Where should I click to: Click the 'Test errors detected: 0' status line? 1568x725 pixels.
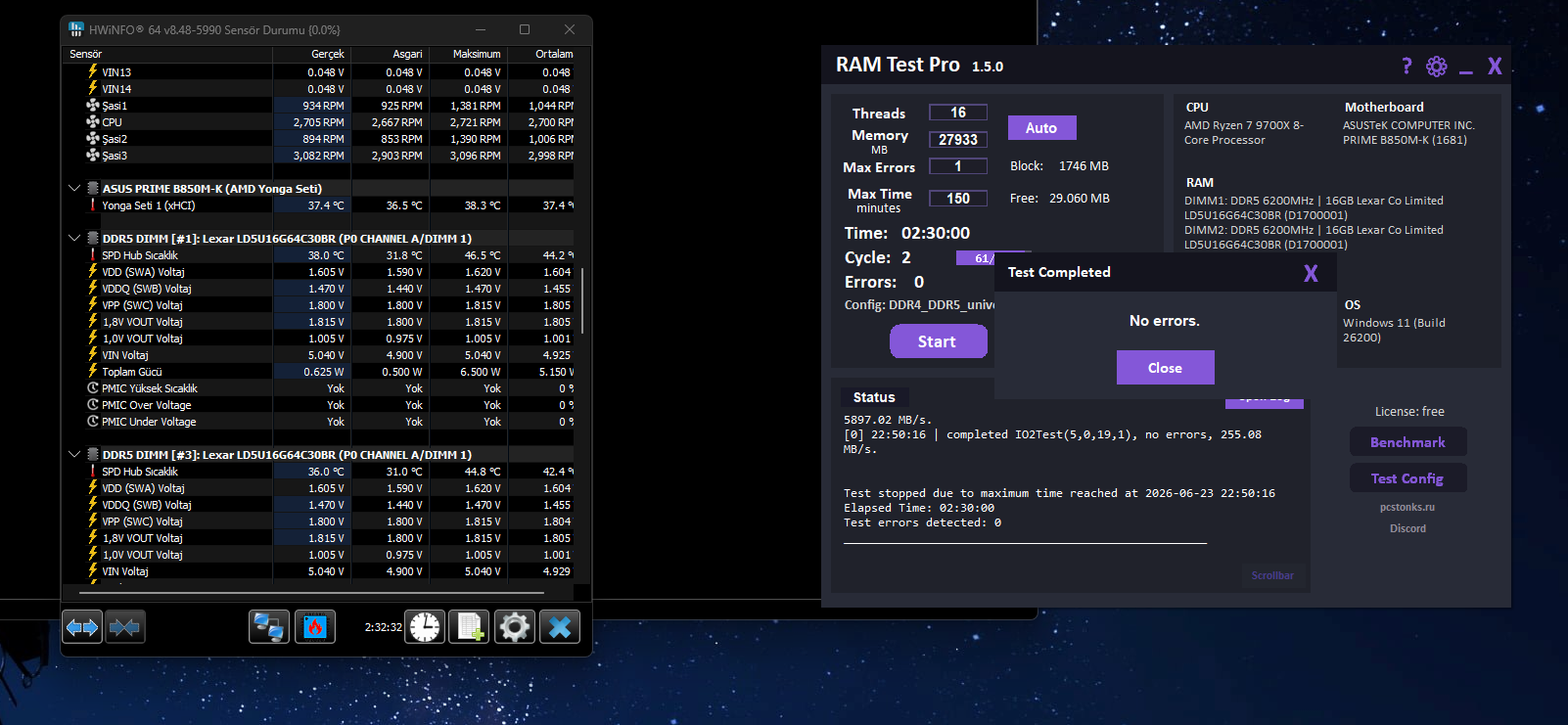[922, 522]
